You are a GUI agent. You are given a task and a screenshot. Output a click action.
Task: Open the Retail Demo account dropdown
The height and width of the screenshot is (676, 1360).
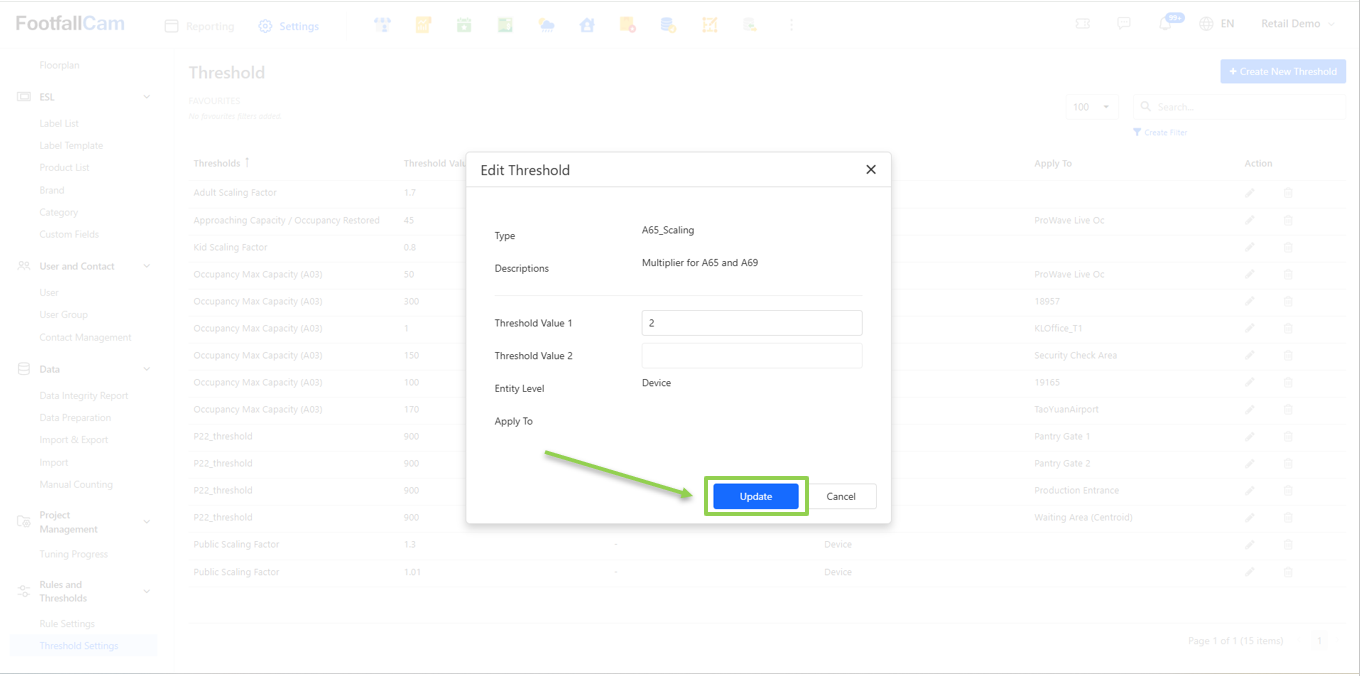[x=1297, y=24]
